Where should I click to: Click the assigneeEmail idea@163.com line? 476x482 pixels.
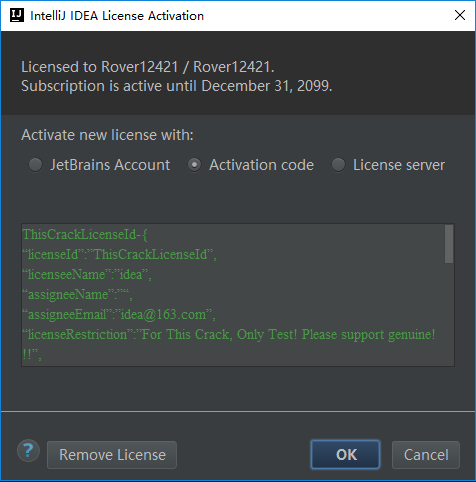(119, 315)
